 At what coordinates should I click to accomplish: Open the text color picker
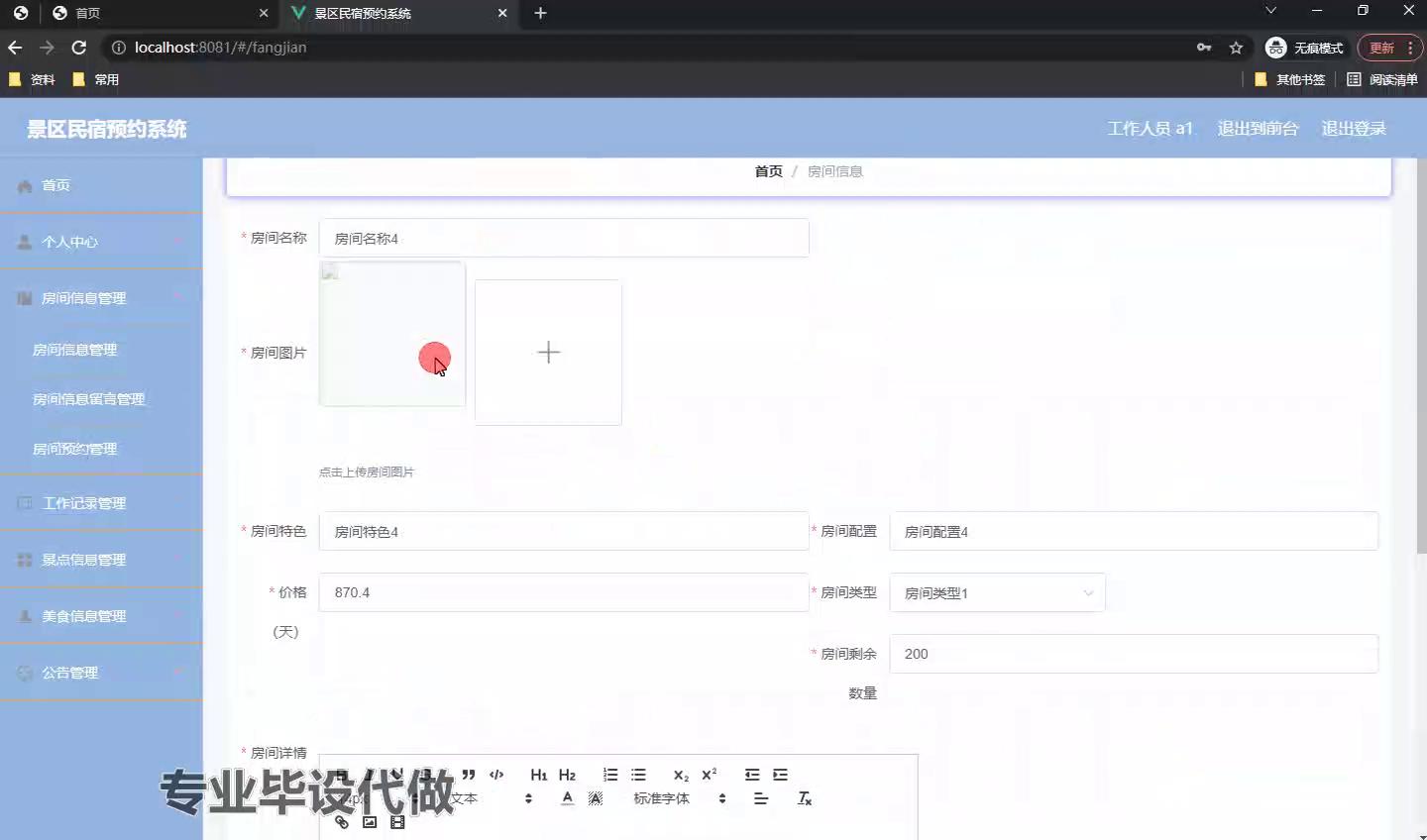(x=567, y=798)
